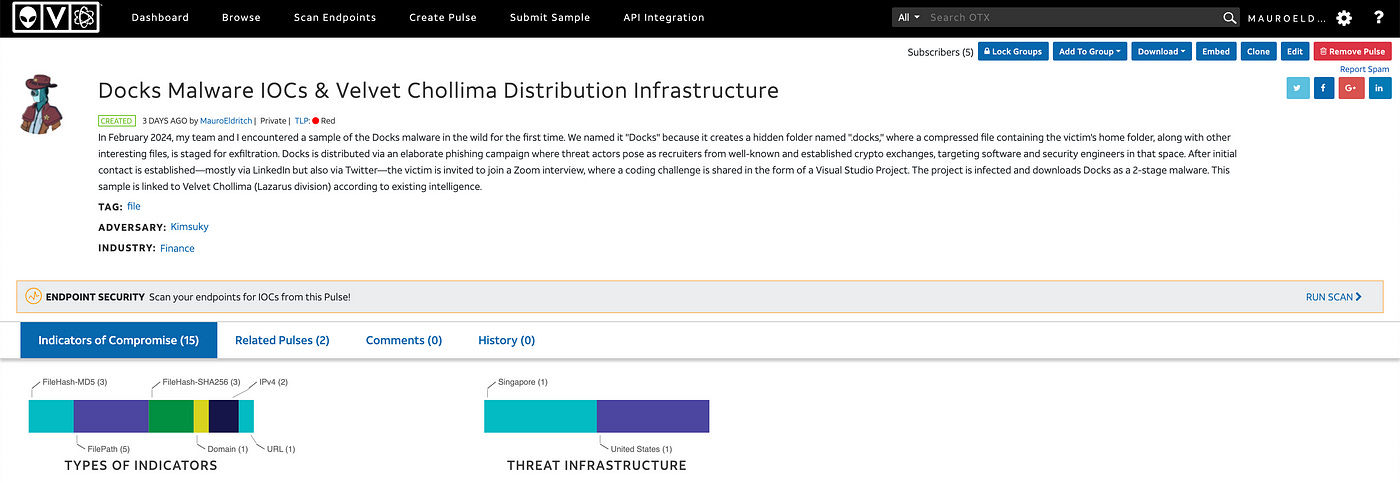Viewport: 1400px width, 483px height.
Task: Expand the Download dropdown
Action: click(x=1161, y=52)
